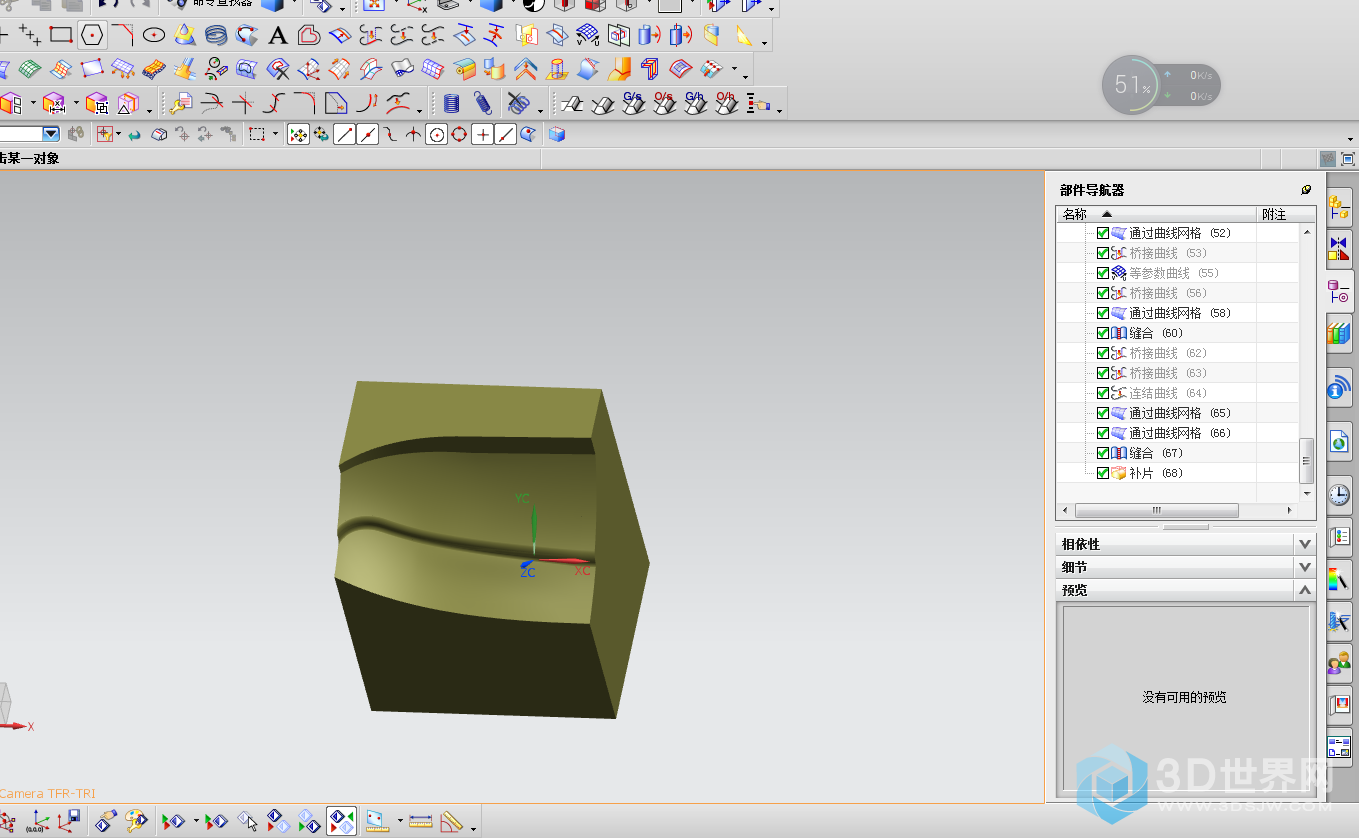Uncheck 通过曲线网格 (52) feature checkbox
1359x838 pixels.
(x=1103, y=233)
